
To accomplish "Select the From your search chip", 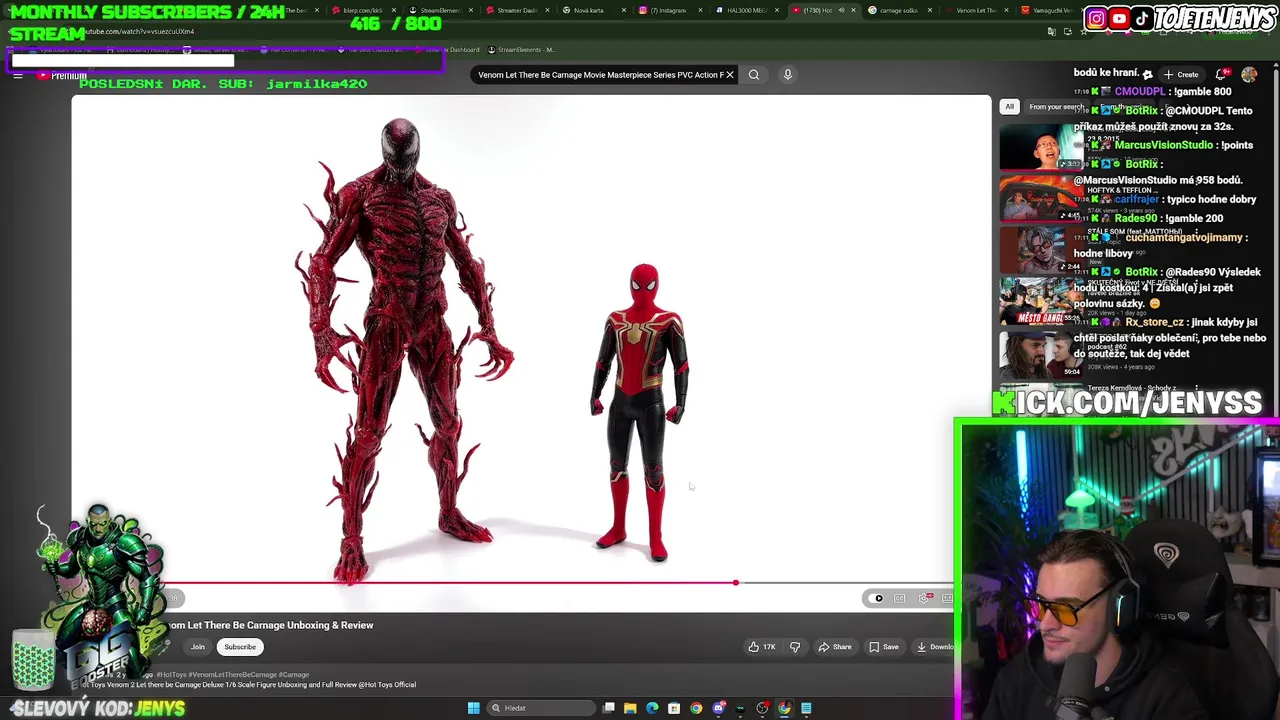I will (1056, 107).
